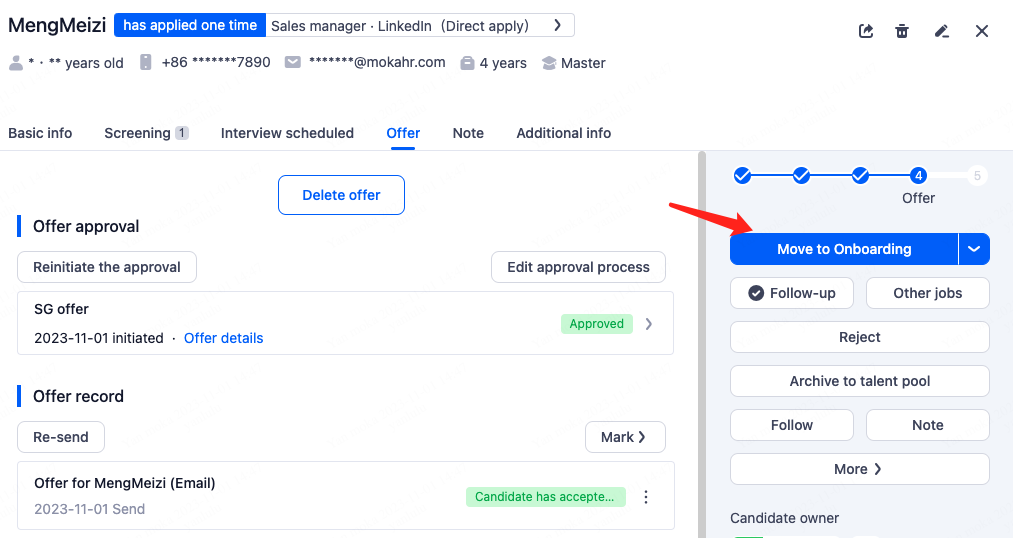The image size is (1013, 538).
Task: Expand the approved SG offer row chevron
Action: pyautogui.click(x=649, y=324)
